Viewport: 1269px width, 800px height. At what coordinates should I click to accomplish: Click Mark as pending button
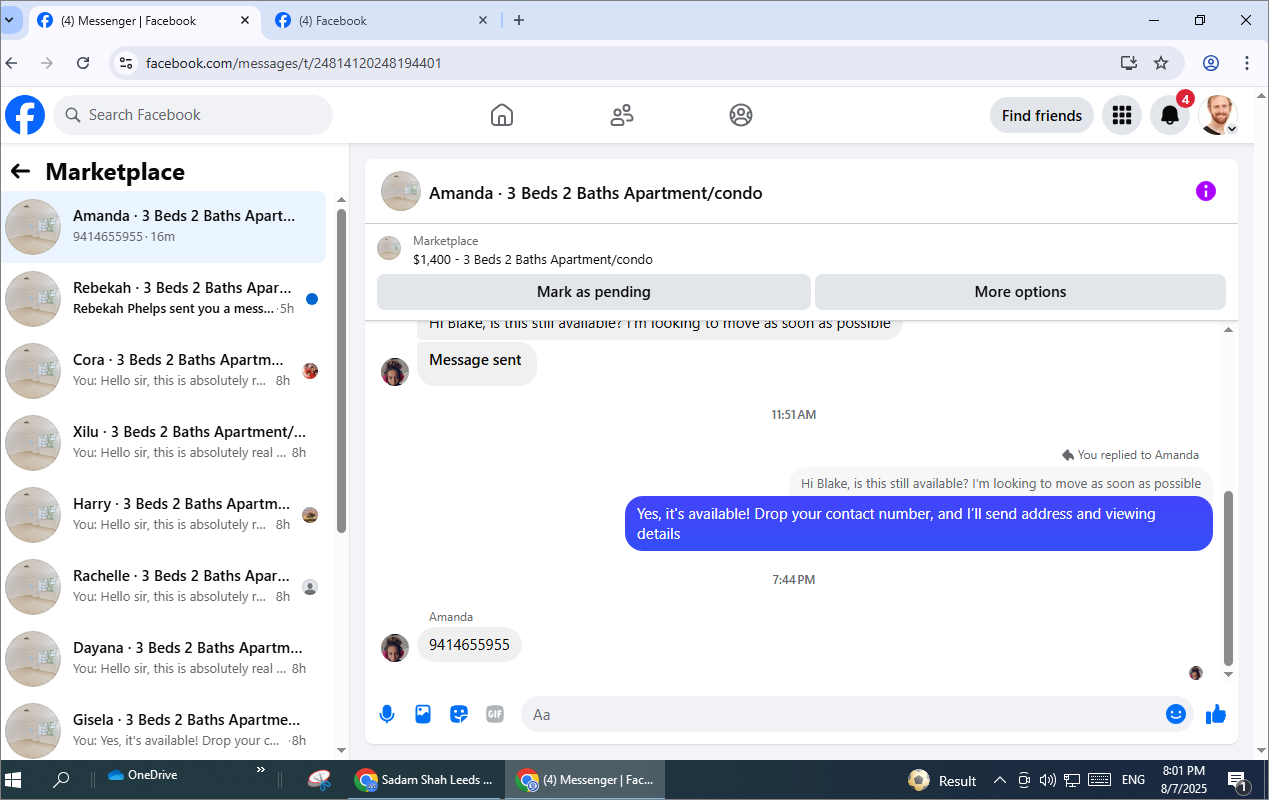pos(594,292)
